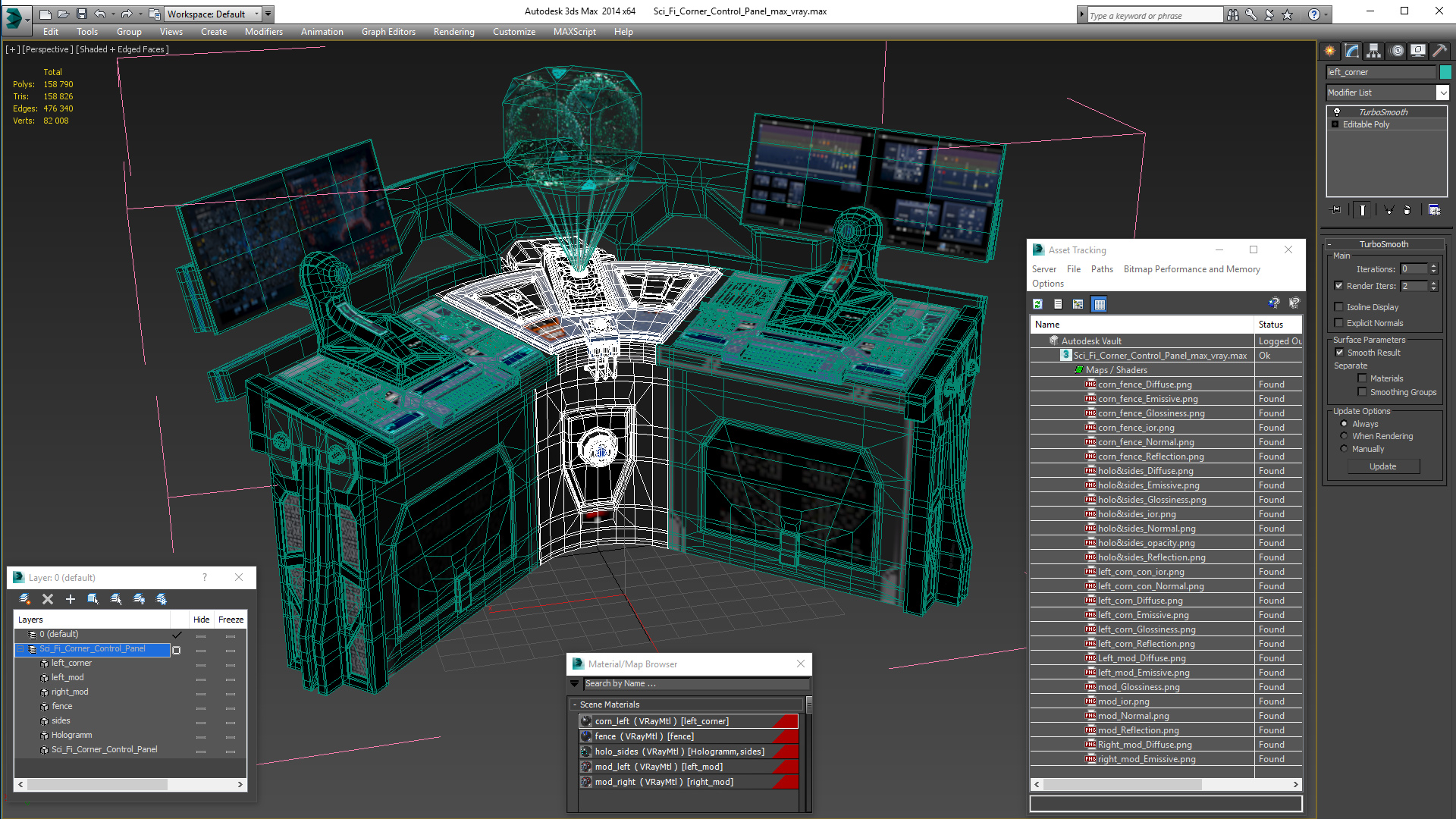
Task: Open the Graph Editors menu
Action: click(x=388, y=32)
